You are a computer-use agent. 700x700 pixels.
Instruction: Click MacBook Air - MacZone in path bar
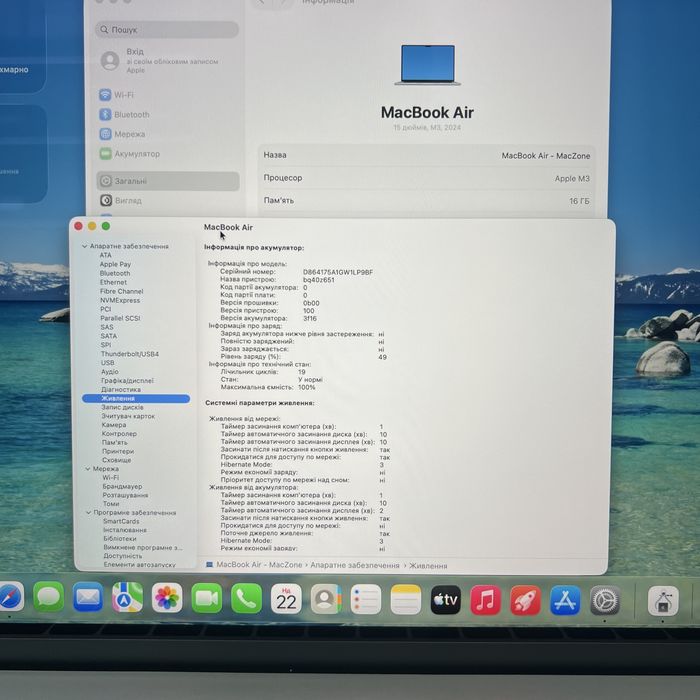259,565
